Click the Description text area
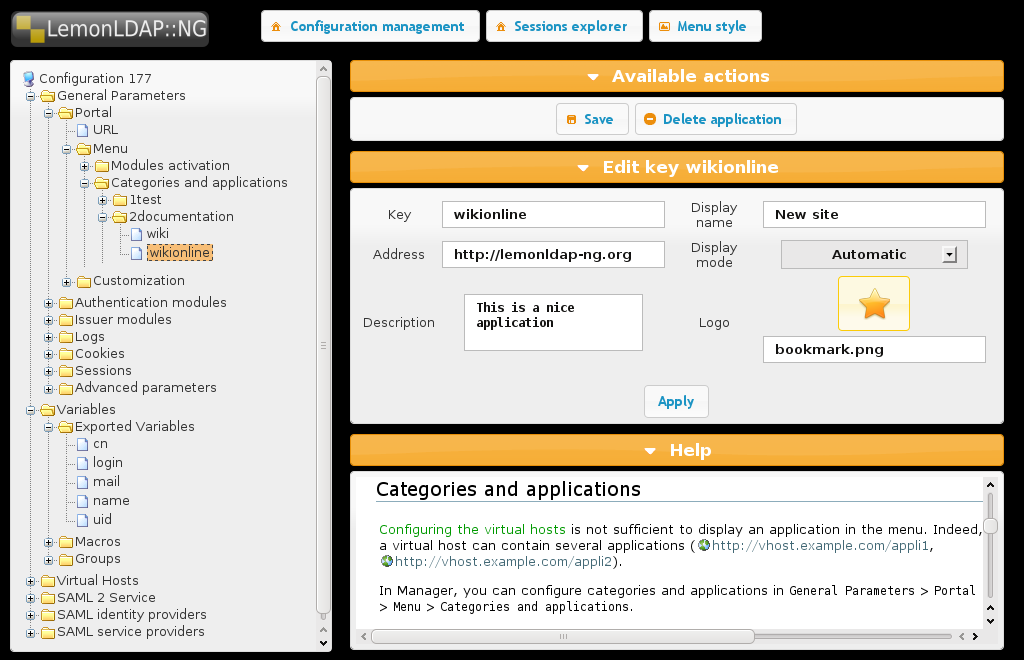The height and width of the screenshot is (660, 1024). click(x=553, y=322)
